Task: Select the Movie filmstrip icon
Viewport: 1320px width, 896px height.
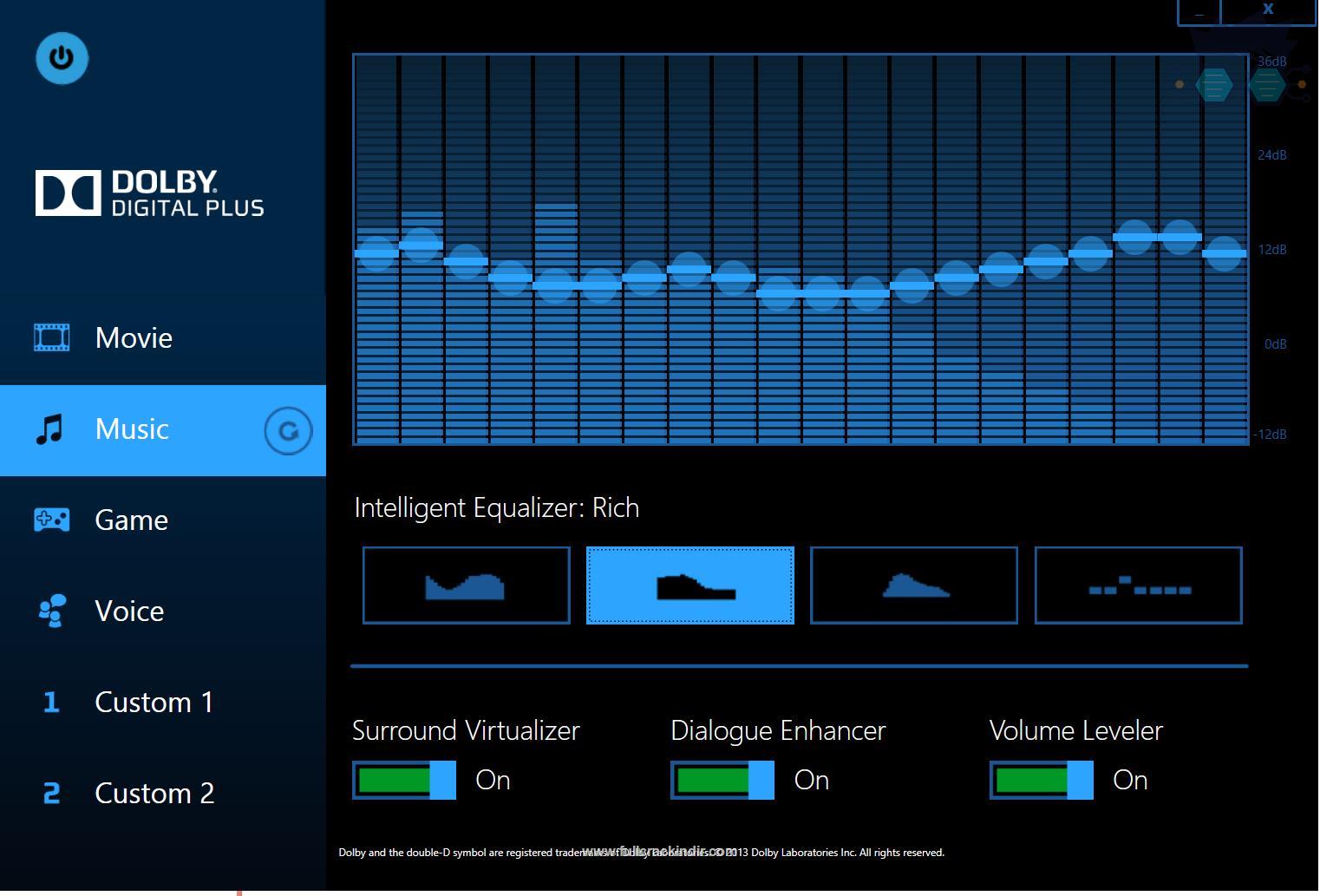Action: [51, 337]
